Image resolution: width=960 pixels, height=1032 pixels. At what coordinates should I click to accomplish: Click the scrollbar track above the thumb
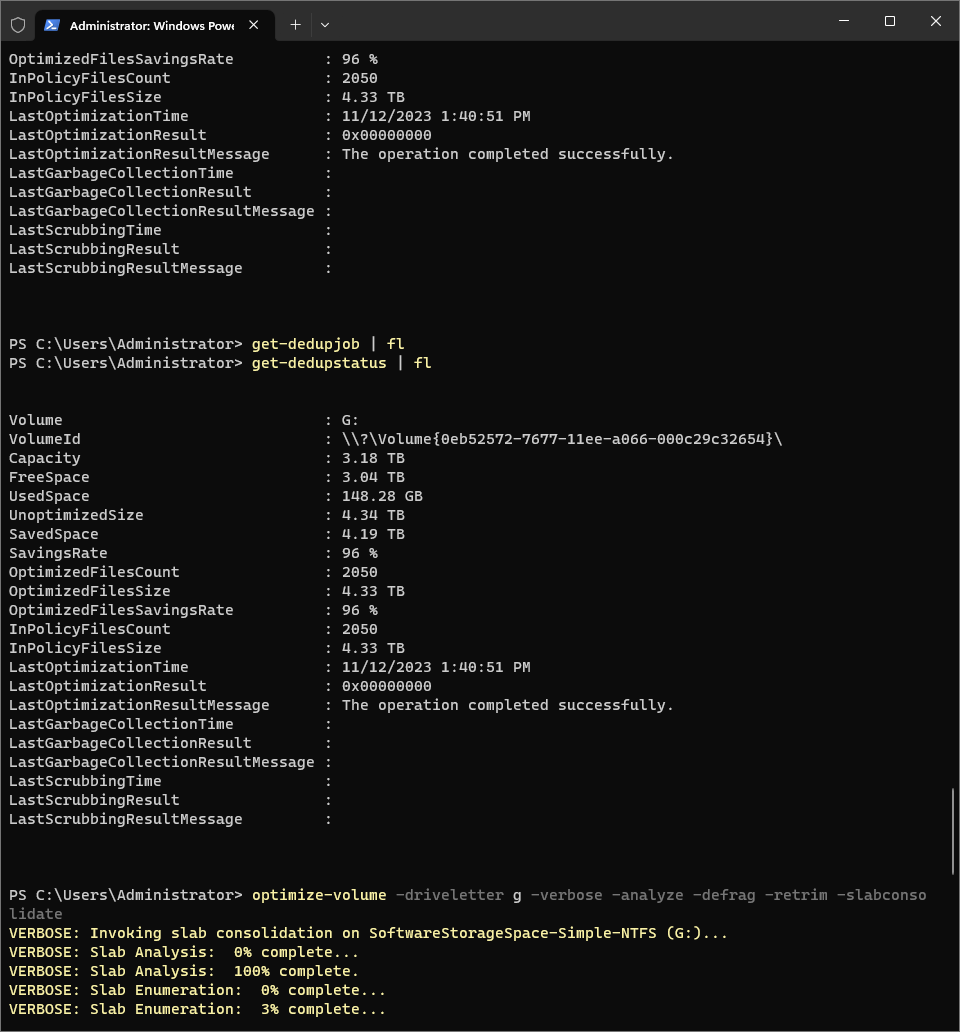(953, 400)
